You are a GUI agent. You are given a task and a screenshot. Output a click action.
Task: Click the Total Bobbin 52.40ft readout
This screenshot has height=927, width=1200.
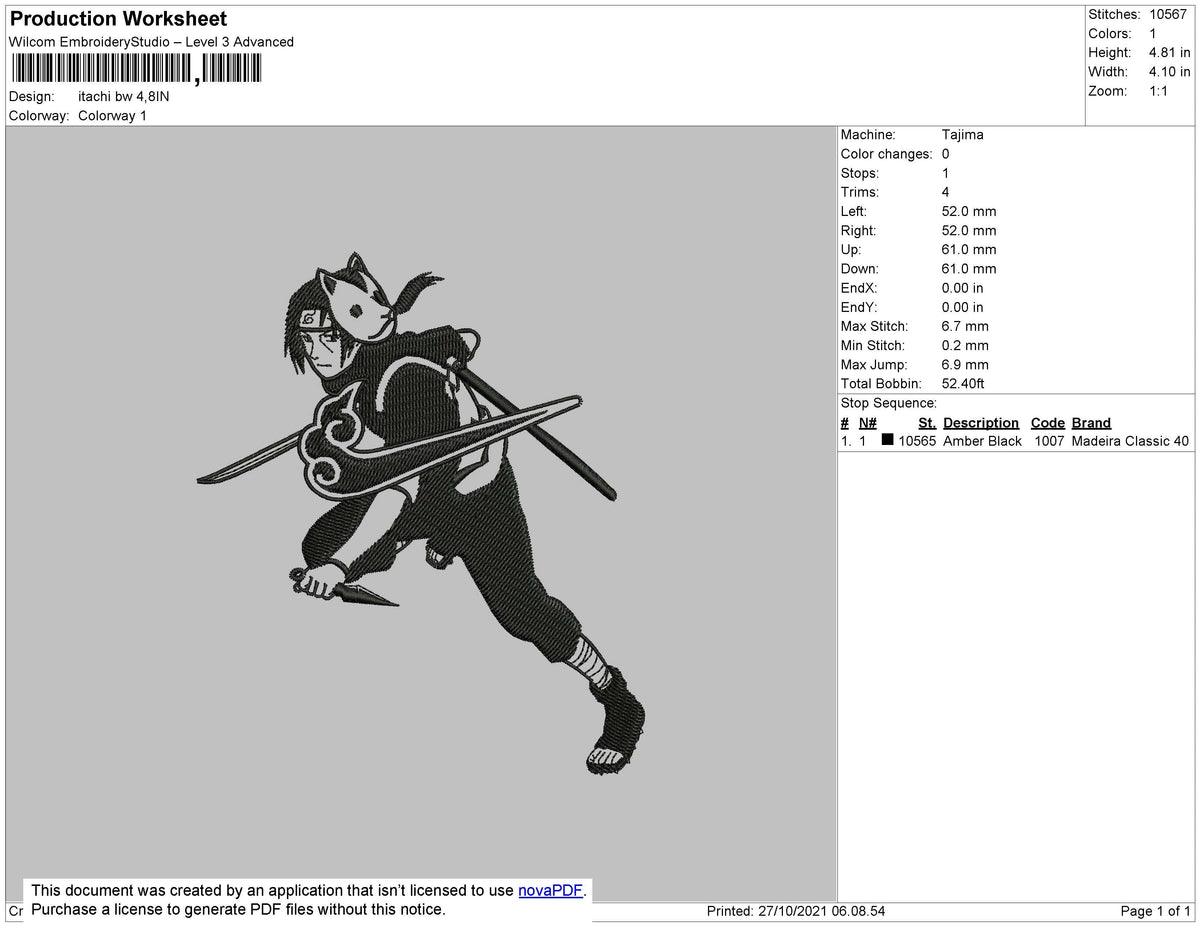[962, 383]
